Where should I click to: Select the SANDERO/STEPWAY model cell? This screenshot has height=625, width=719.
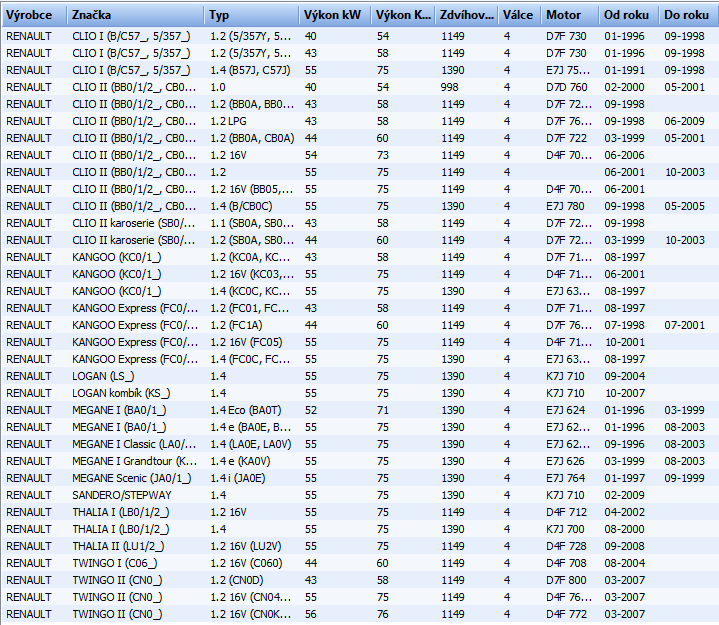click(x=122, y=494)
